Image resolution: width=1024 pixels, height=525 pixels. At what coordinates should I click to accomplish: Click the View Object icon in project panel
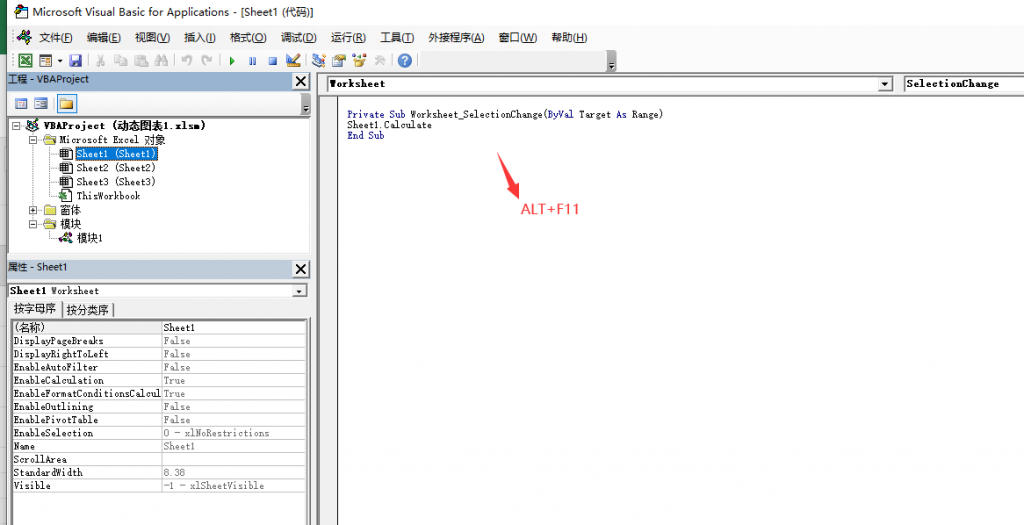(x=41, y=103)
